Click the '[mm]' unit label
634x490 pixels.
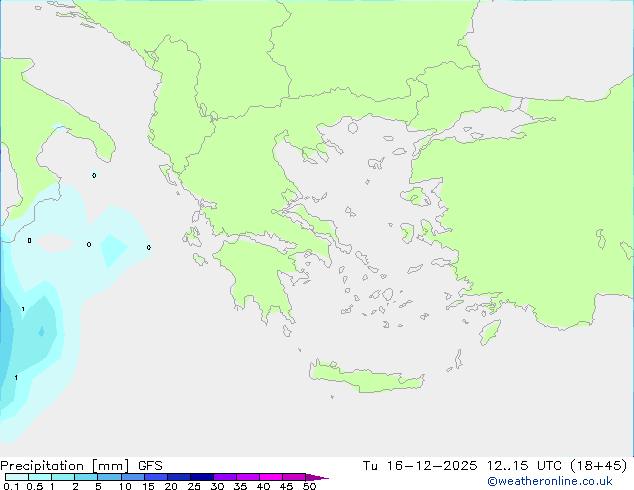pyautogui.click(x=110, y=466)
